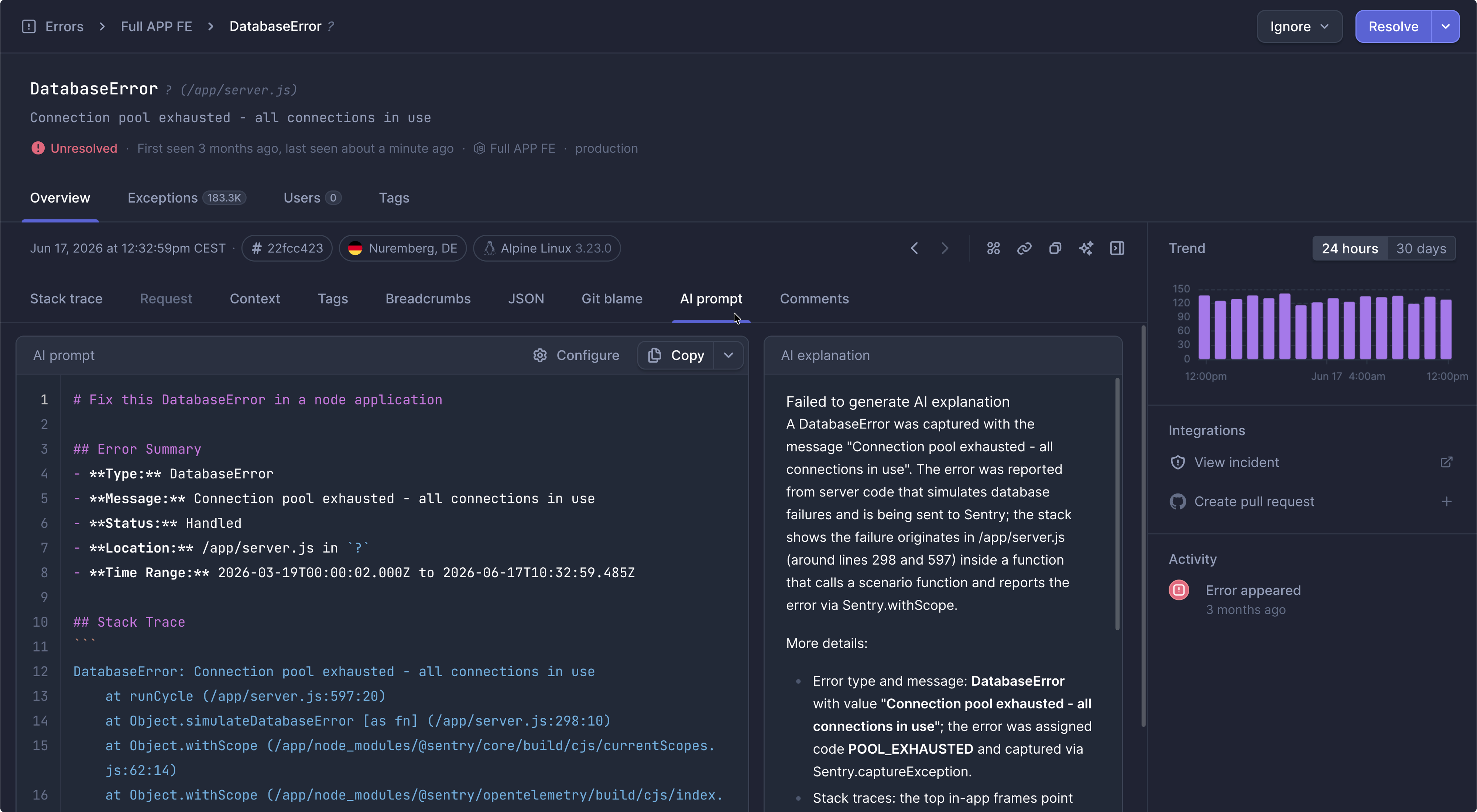Screen dimensions: 1477x812
Task: Select the 30 days trend range
Action: pos(1421,248)
